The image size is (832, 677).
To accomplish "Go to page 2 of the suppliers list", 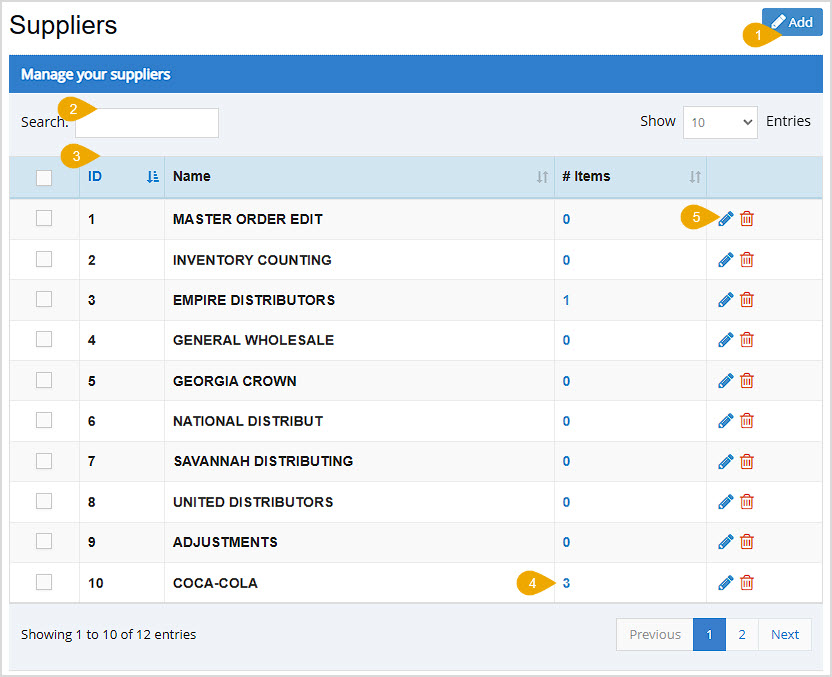I will point(741,634).
